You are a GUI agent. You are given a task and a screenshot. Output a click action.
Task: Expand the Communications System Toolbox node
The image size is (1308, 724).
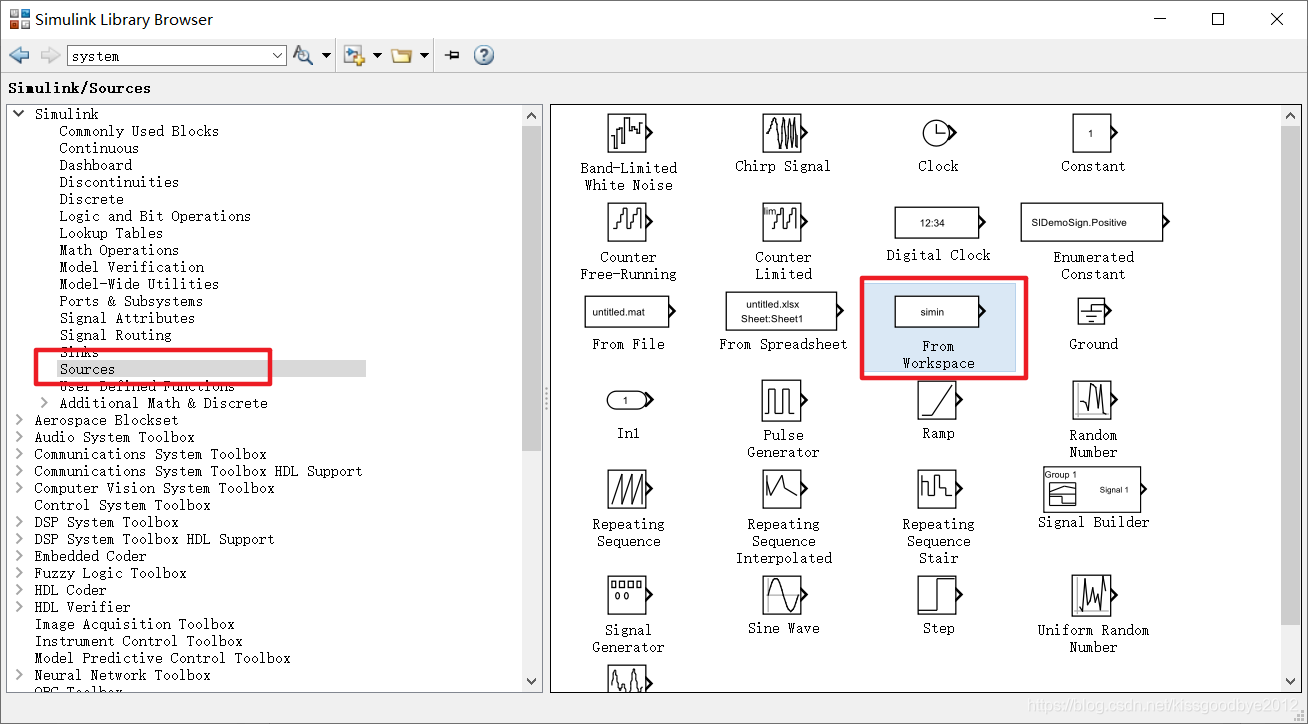tap(19, 454)
